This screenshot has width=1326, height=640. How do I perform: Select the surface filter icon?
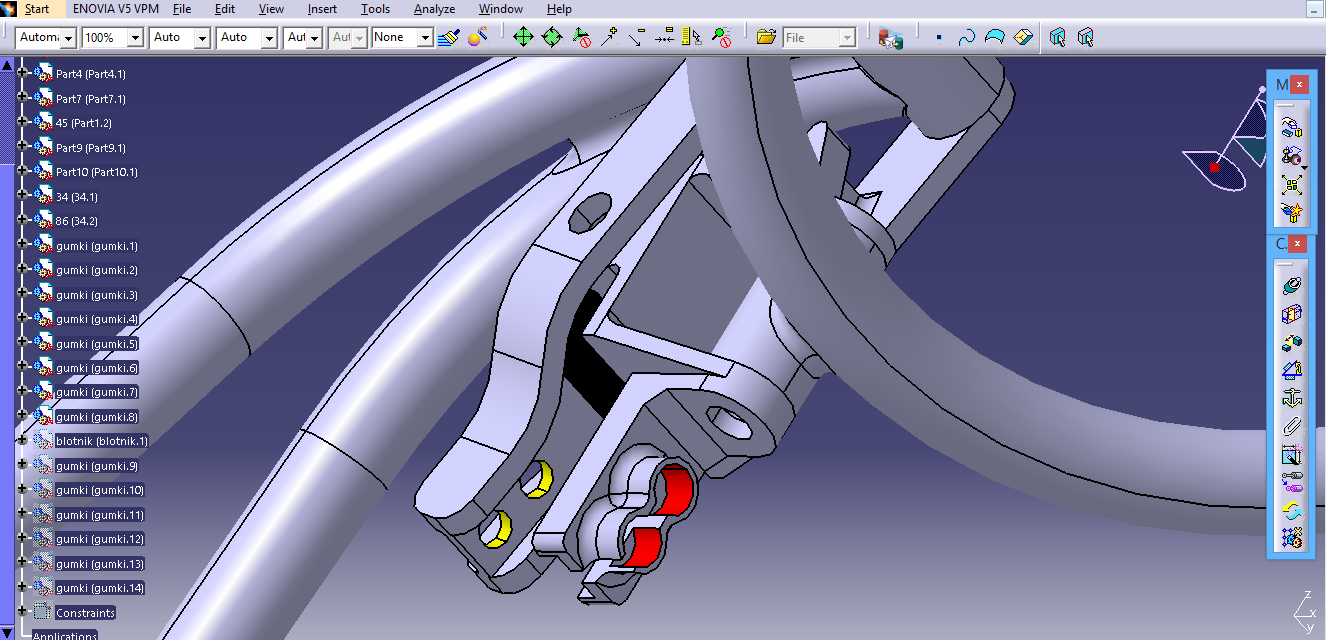pos(994,38)
